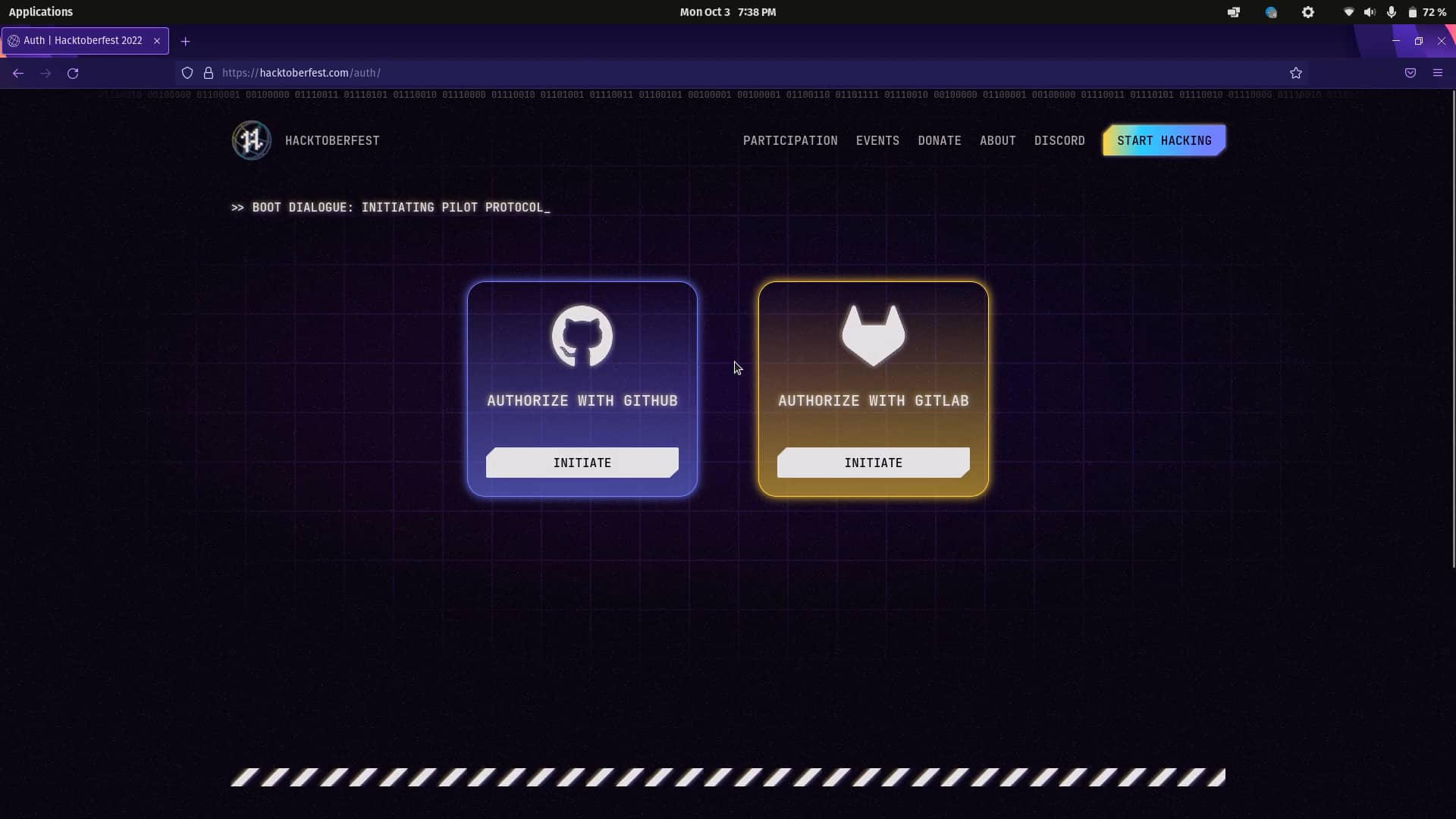
Task: Mute the microphone from the tray
Action: point(1392,12)
